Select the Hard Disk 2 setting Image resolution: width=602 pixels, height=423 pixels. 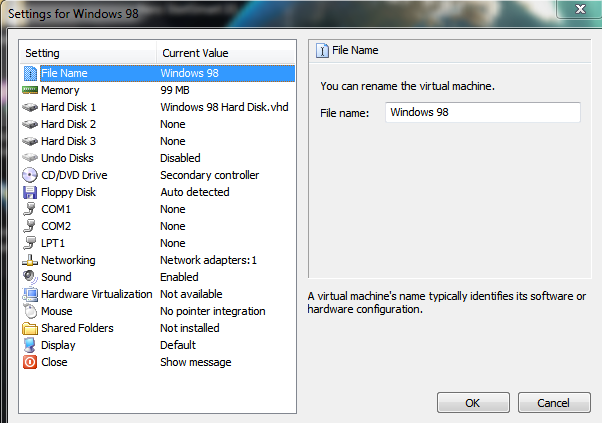coord(157,124)
